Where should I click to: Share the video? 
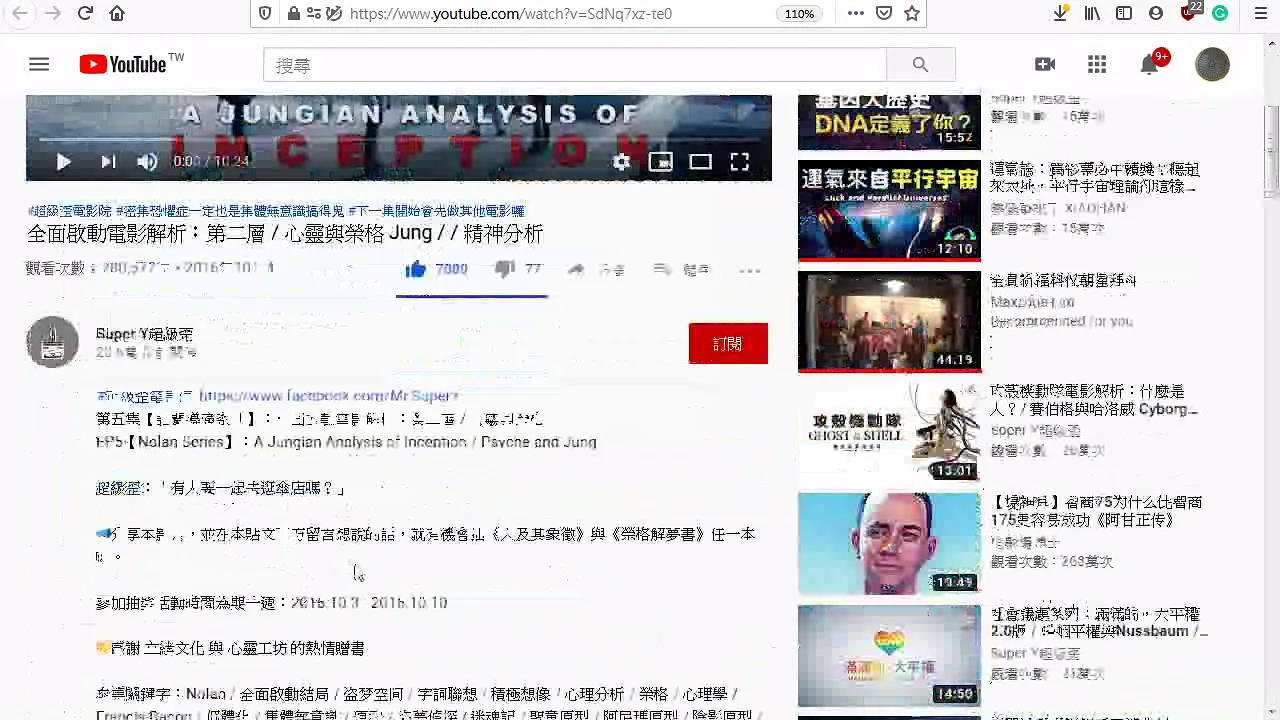pyautogui.click(x=596, y=270)
